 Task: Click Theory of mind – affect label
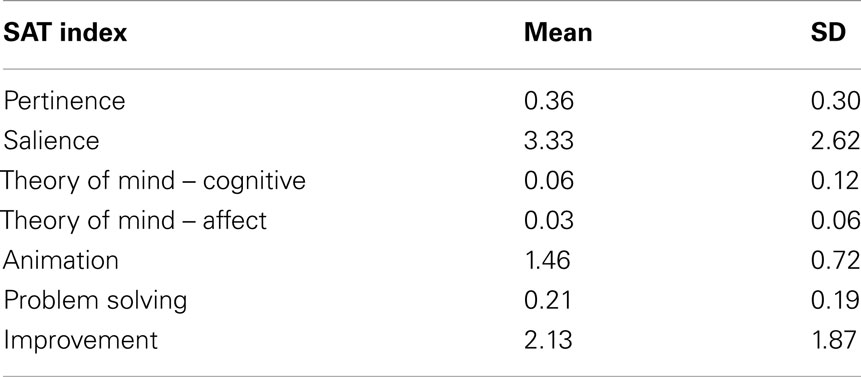pos(133,221)
